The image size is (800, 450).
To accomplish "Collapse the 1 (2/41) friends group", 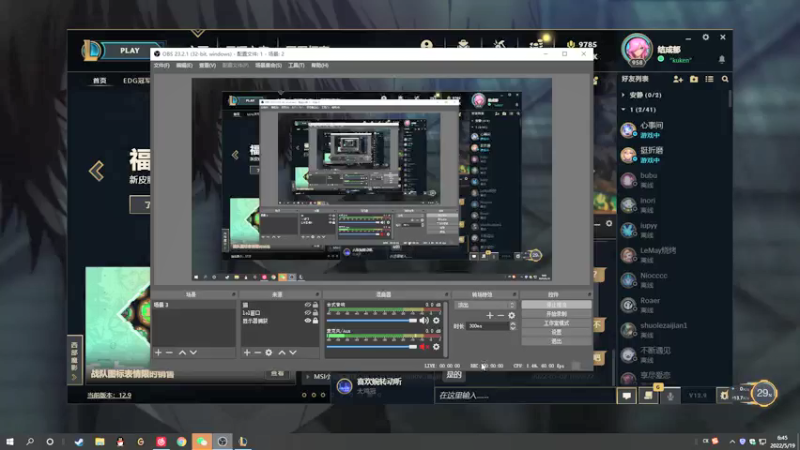I will (x=623, y=110).
